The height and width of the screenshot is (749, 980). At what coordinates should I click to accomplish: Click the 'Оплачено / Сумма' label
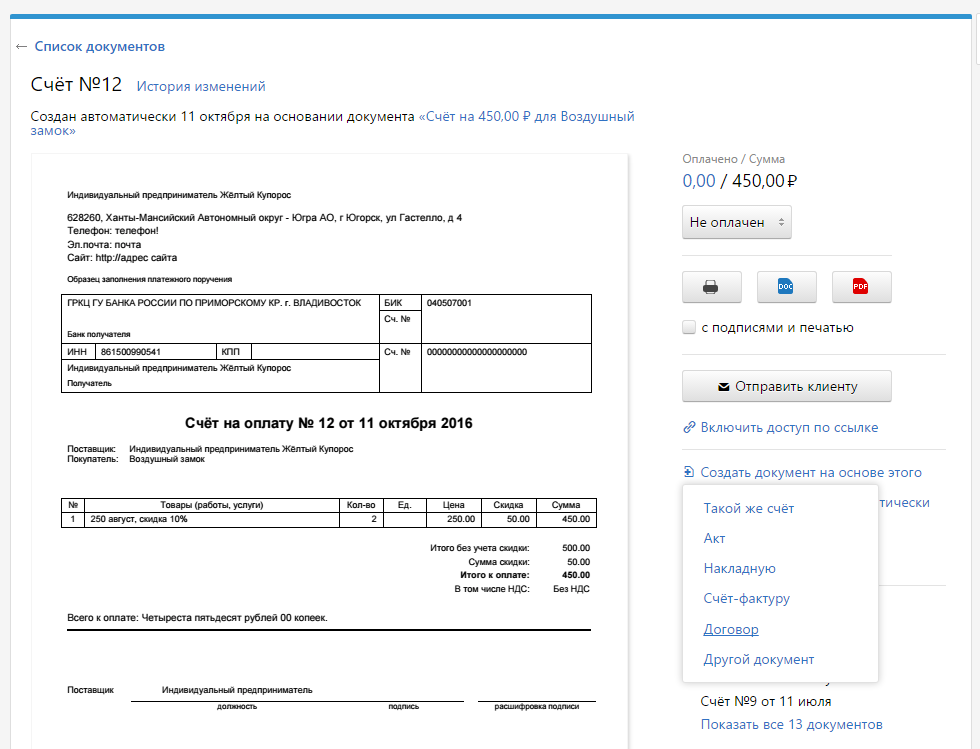(734, 159)
